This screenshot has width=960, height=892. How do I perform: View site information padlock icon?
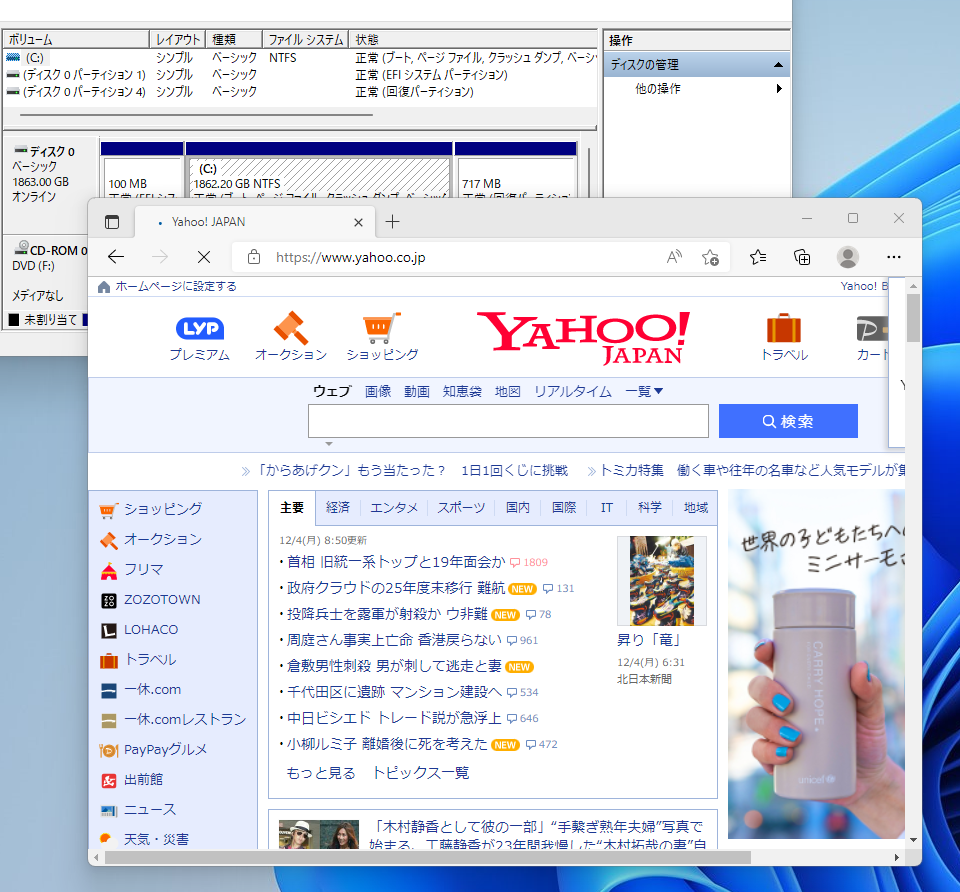tap(254, 257)
